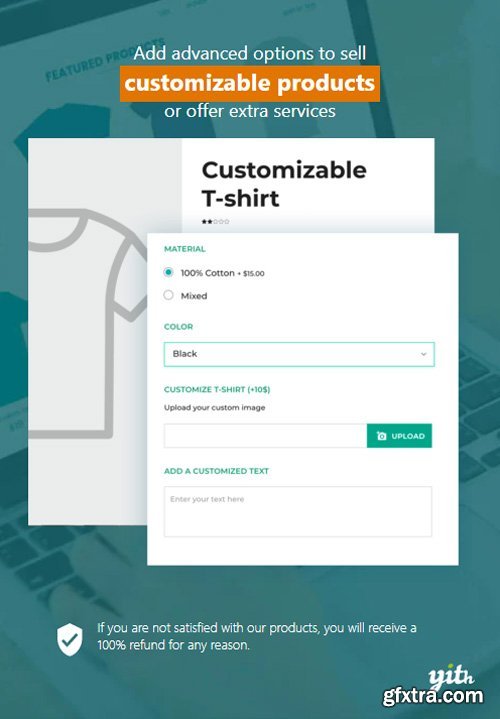
Task: Click the ADD A CUSTOMIZED TEXT heading
Action: coord(216,471)
